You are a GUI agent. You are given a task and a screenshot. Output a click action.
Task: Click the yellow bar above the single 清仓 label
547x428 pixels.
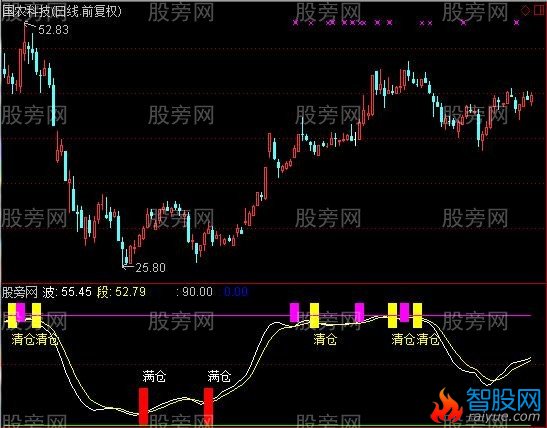[x=314, y=315]
